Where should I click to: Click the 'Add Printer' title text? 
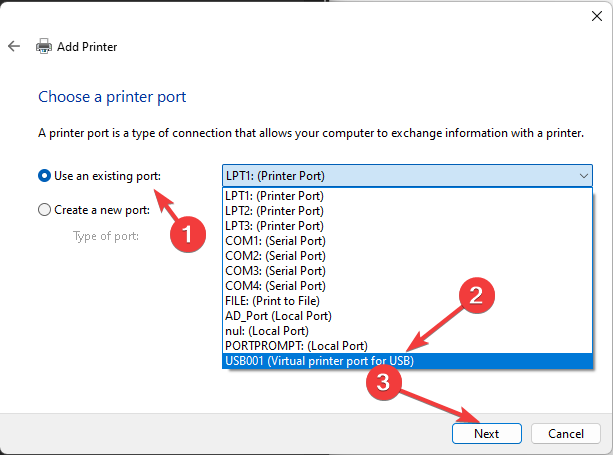(87, 47)
